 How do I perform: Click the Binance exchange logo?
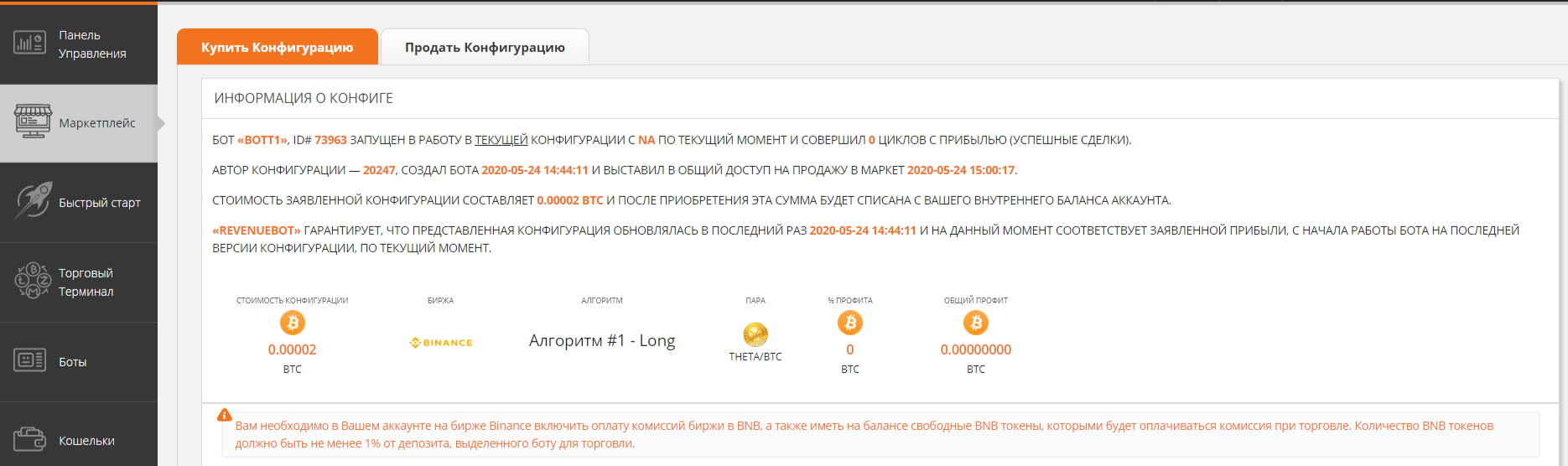pyautogui.click(x=441, y=343)
